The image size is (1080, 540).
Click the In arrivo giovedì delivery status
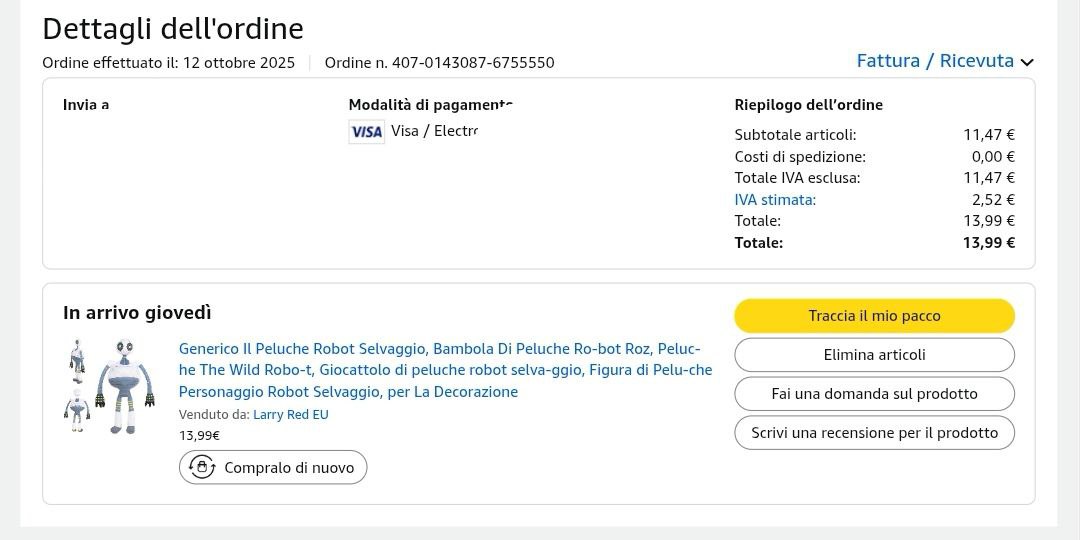tap(137, 313)
